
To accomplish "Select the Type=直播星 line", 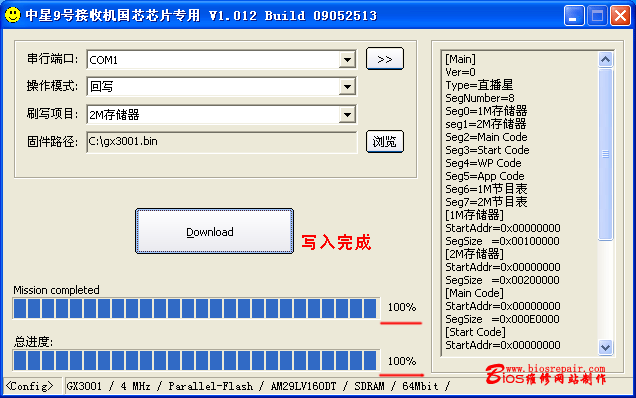I will (479, 85).
